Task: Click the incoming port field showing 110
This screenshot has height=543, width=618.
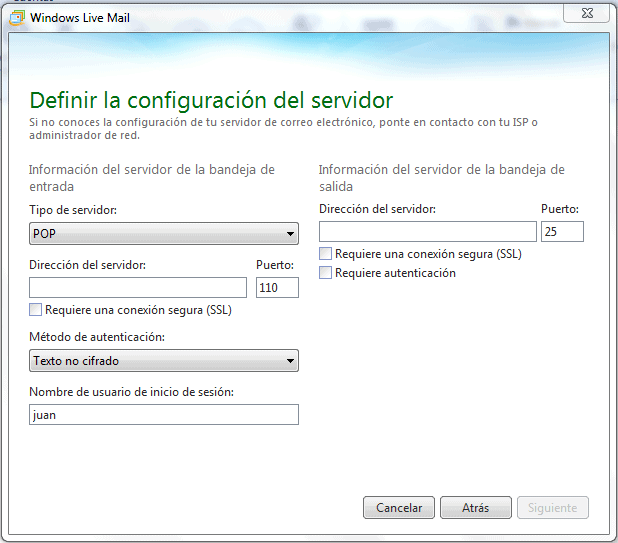Action: (277, 287)
